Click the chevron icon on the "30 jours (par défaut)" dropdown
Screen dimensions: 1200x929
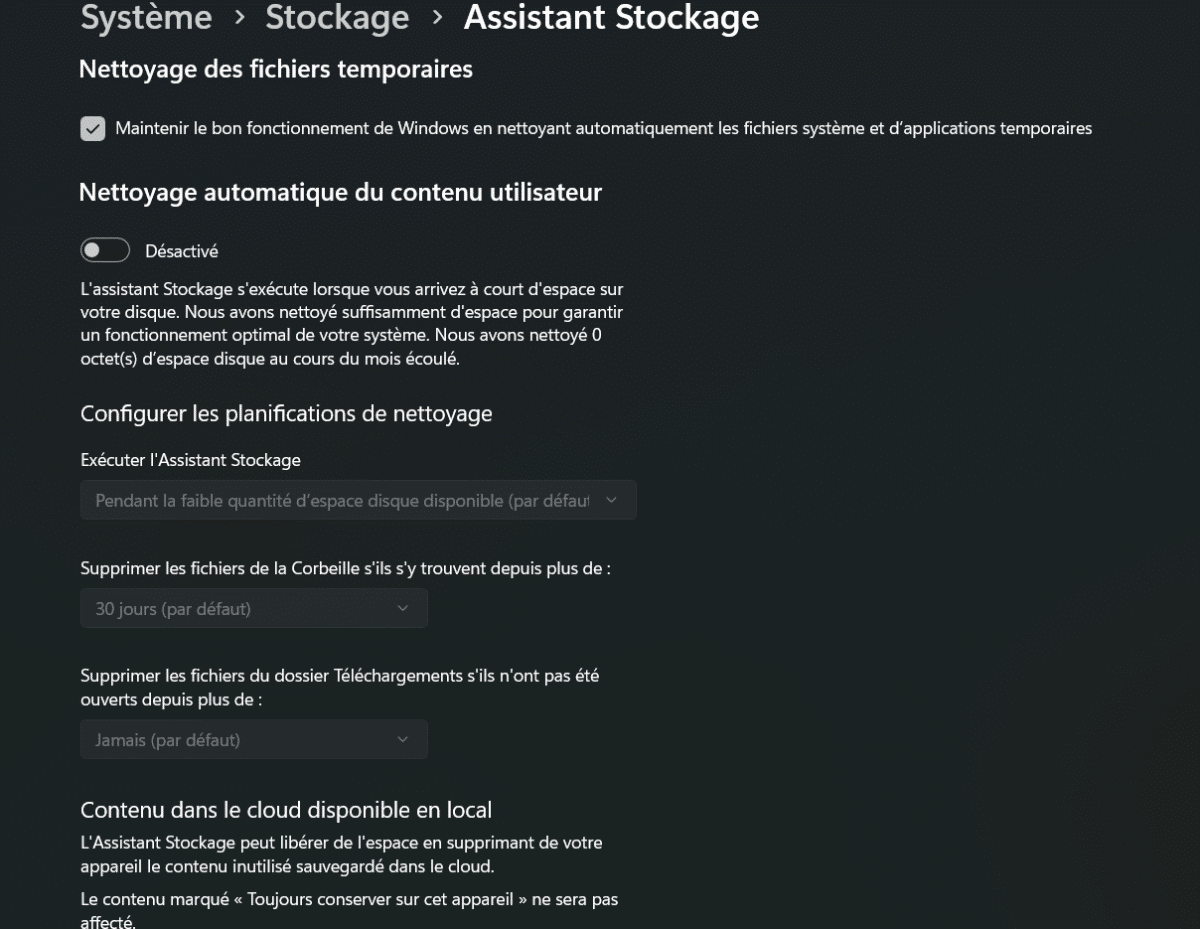click(403, 608)
